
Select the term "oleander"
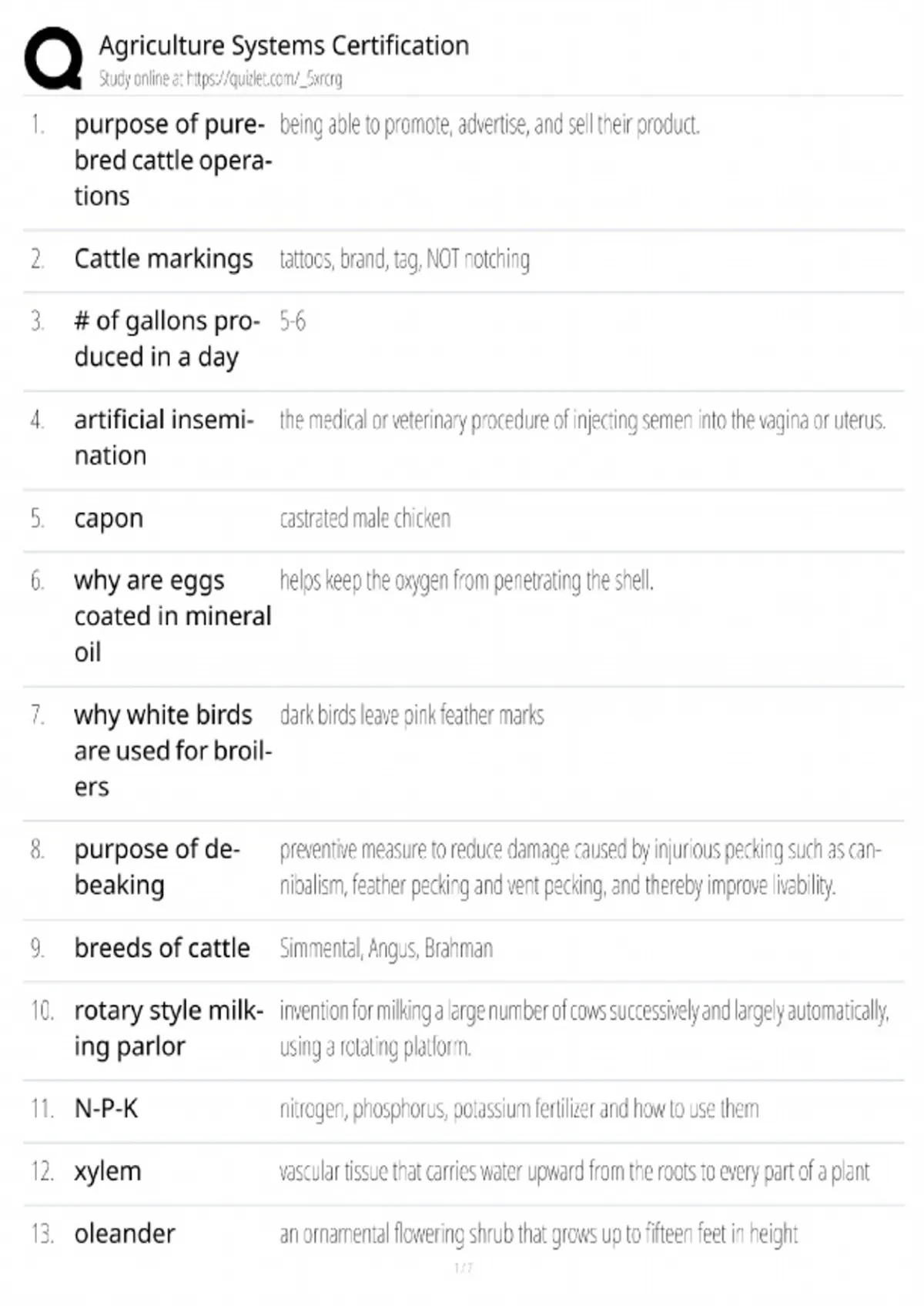pos(125,1234)
